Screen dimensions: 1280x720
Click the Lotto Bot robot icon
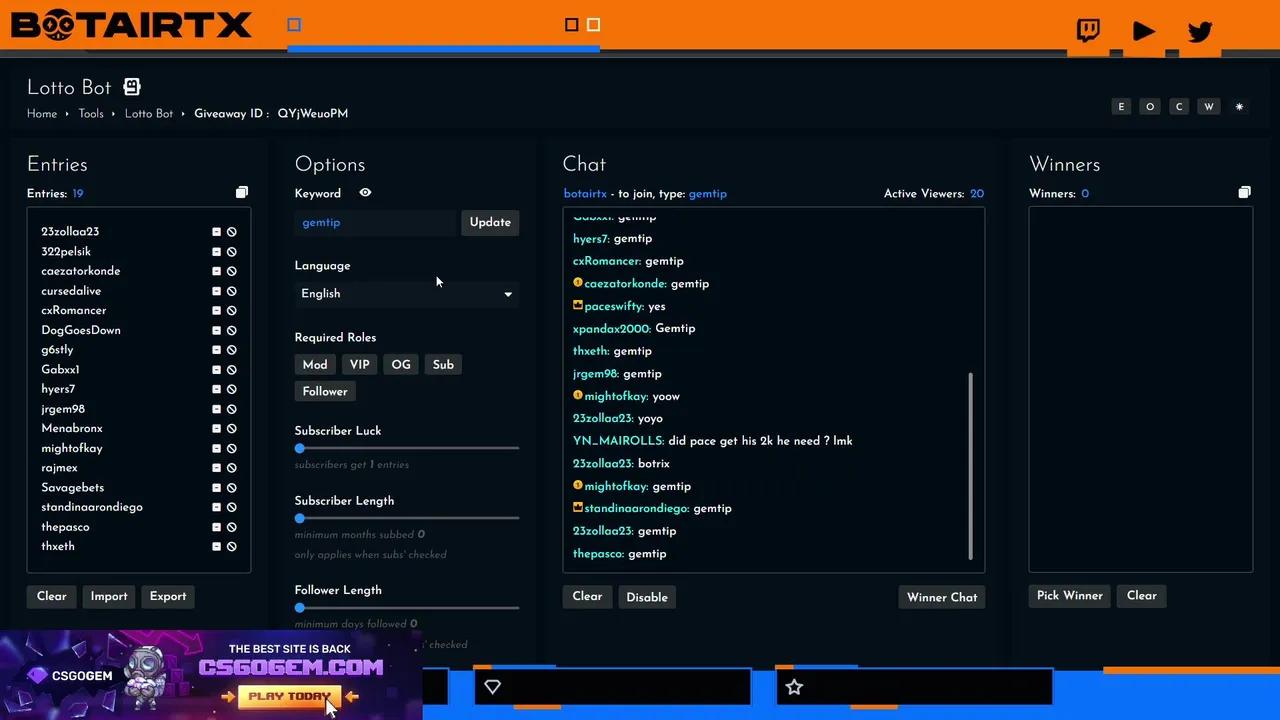pos(132,87)
